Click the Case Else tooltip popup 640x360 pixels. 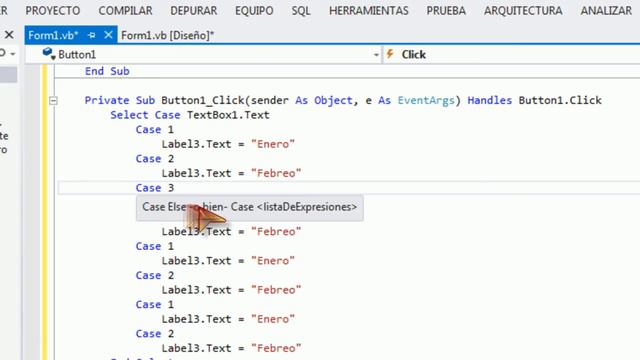pyautogui.click(x=249, y=207)
